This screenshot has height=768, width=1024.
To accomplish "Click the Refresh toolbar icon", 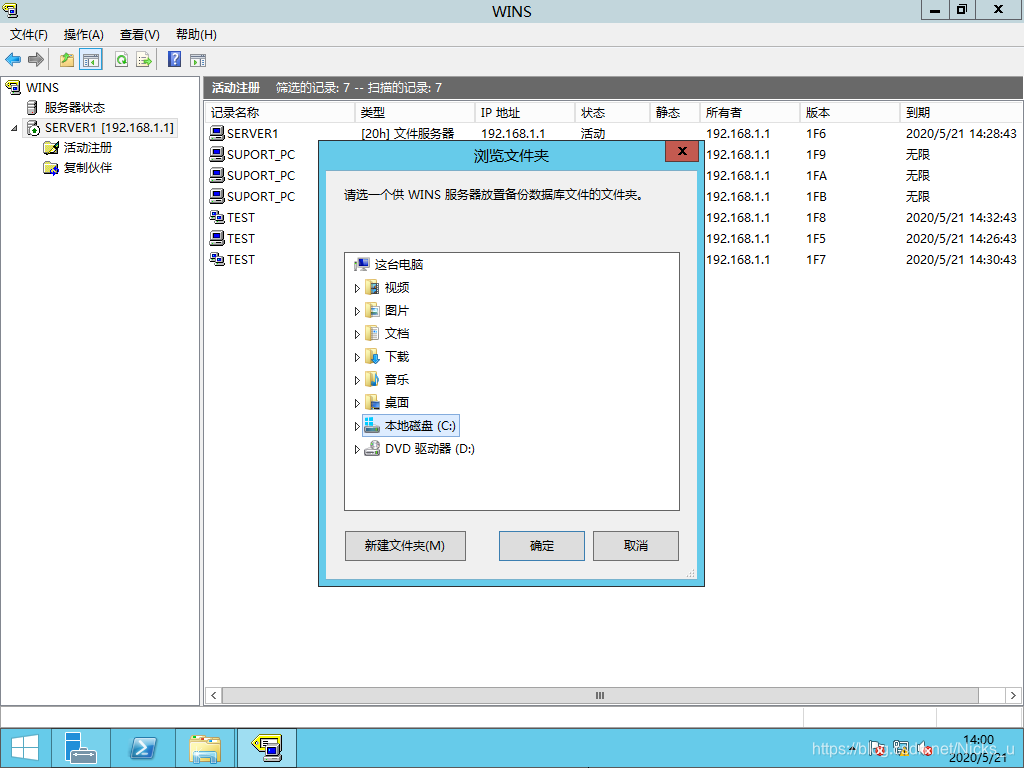I will point(121,60).
